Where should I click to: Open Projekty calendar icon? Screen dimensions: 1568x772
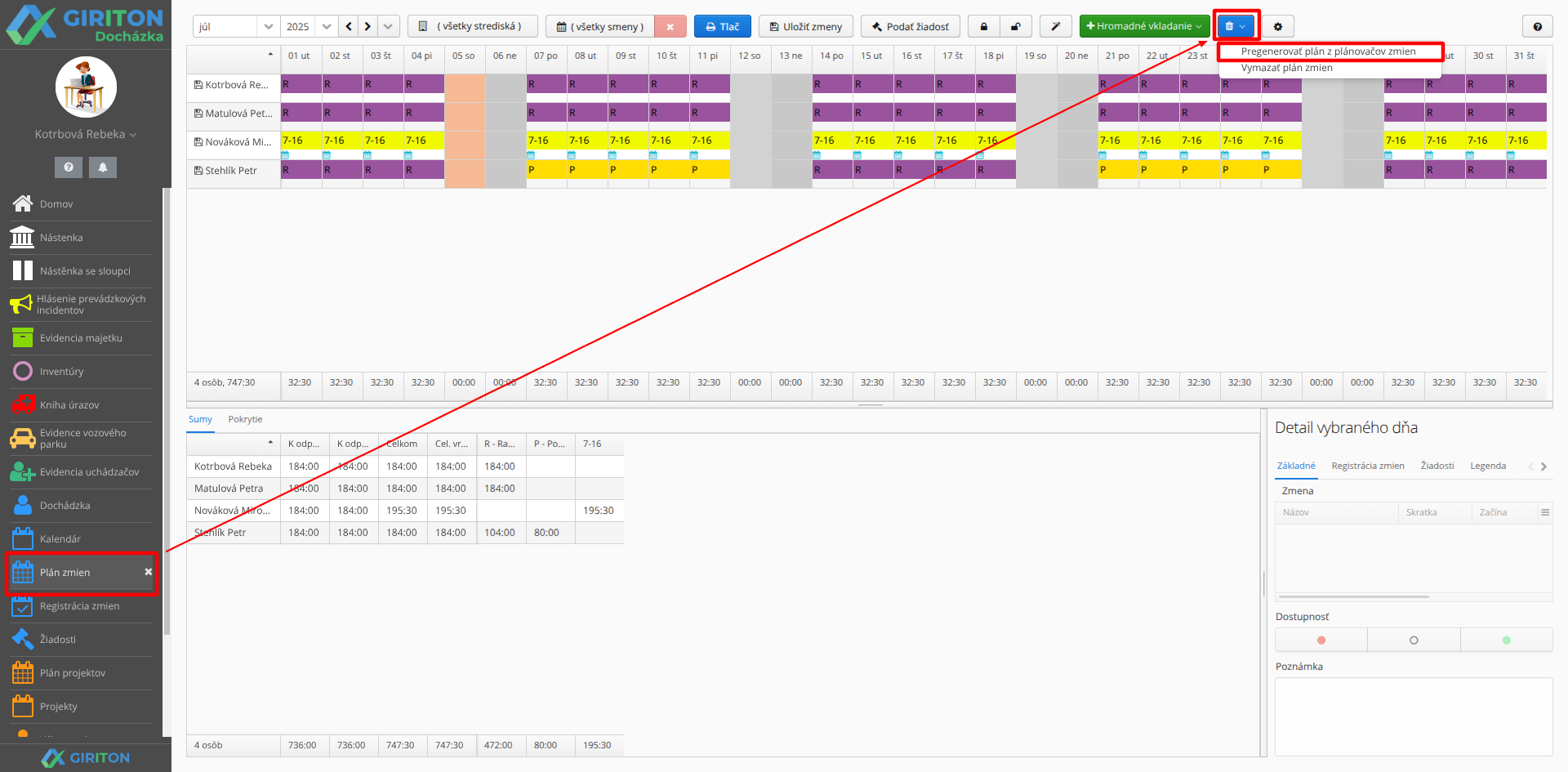23,706
